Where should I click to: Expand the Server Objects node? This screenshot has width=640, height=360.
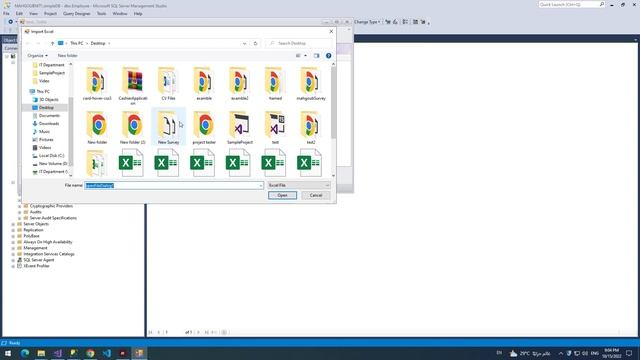[13, 224]
